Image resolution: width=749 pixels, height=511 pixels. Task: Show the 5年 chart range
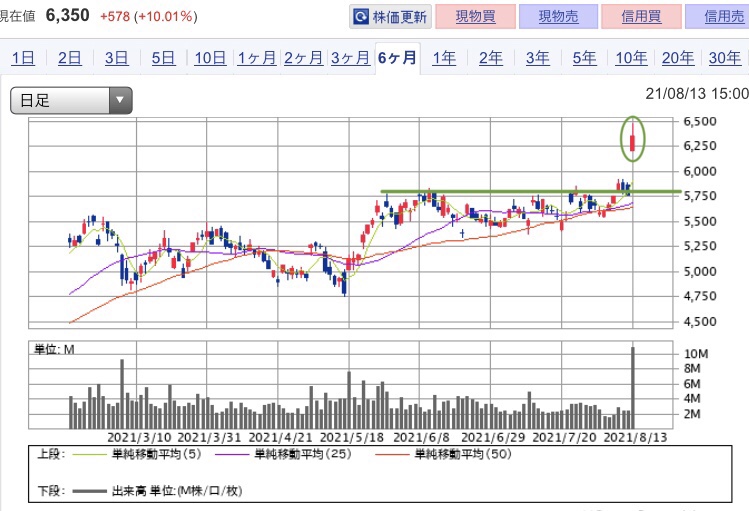point(584,58)
